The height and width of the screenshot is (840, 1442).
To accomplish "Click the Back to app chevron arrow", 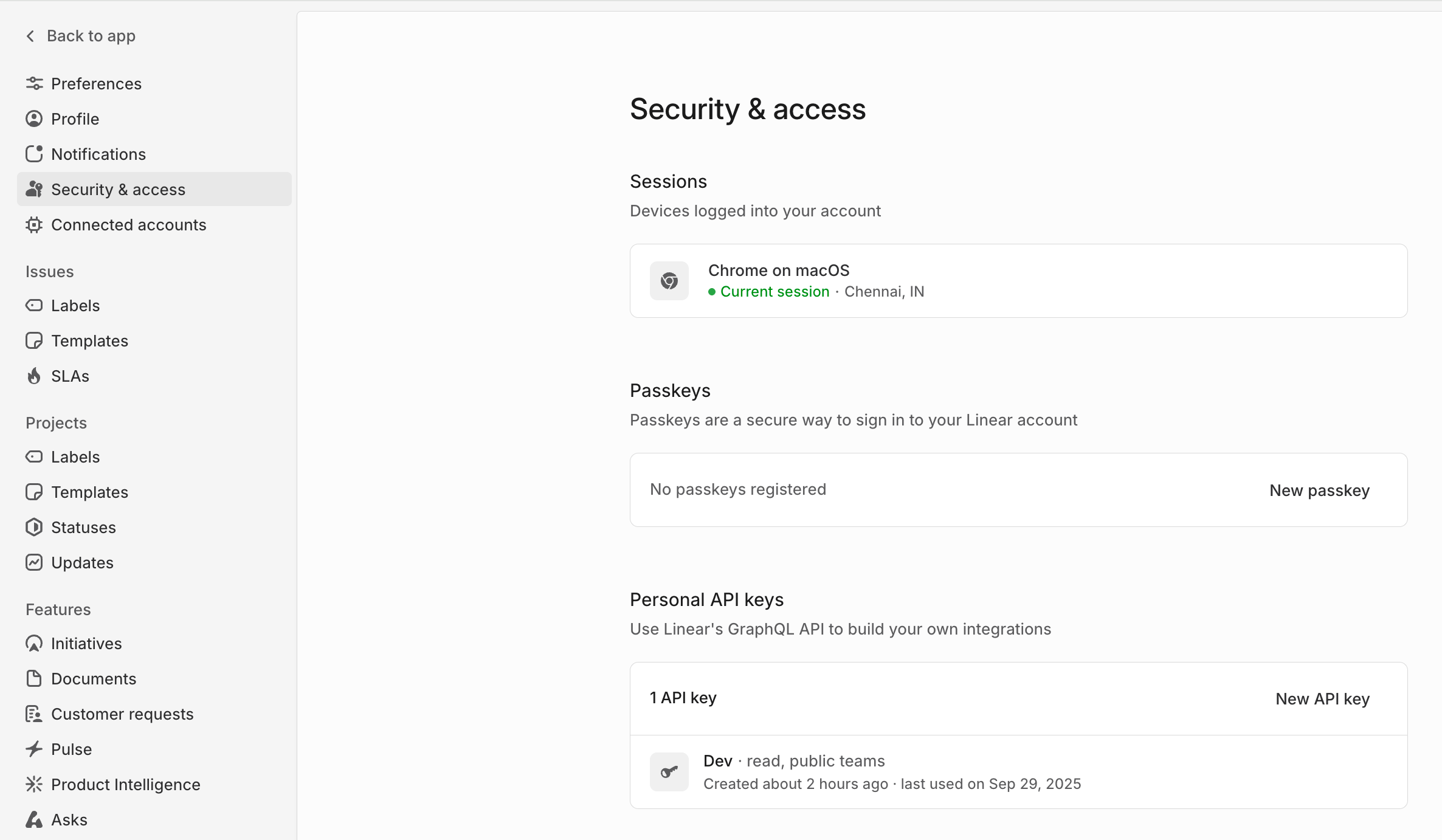I will (x=30, y=36).
